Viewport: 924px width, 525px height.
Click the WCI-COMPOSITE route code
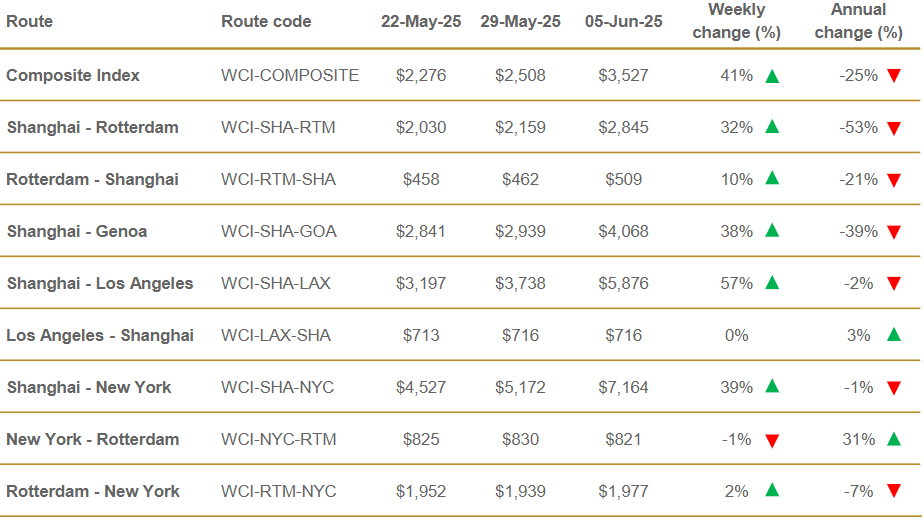[x=290, y=75]
